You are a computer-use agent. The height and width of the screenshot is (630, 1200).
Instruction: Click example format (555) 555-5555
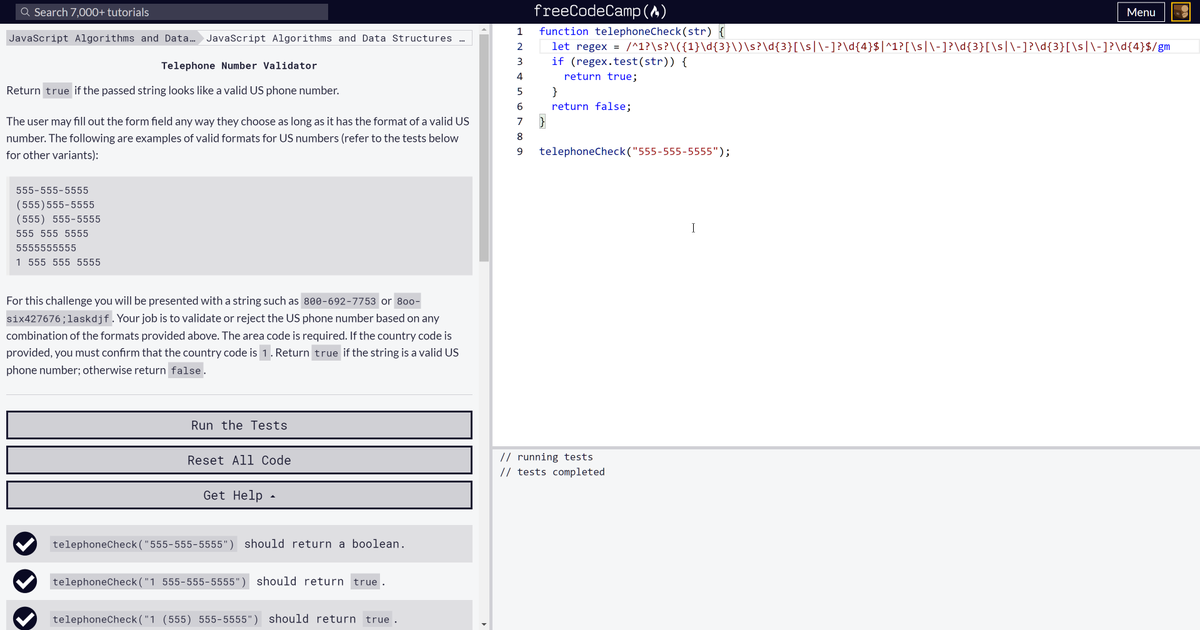click(x=58, y=218)
